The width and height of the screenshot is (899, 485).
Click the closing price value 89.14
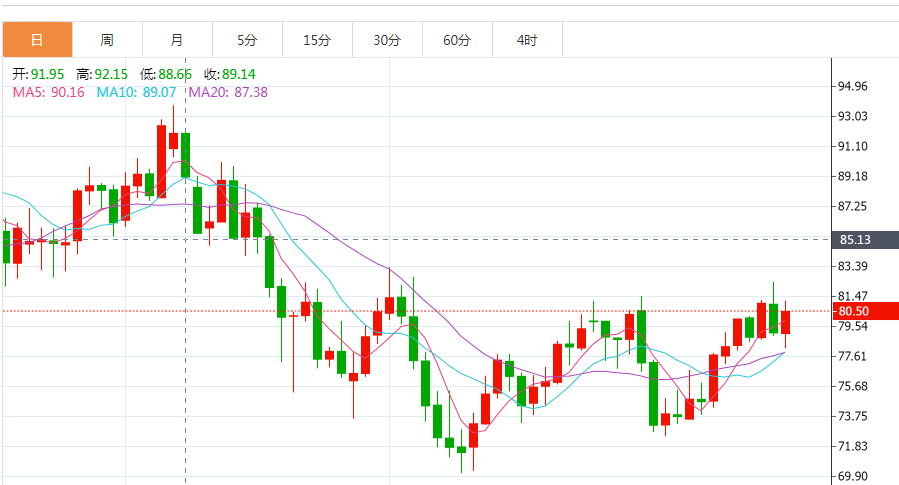click(x=238, y=75)
